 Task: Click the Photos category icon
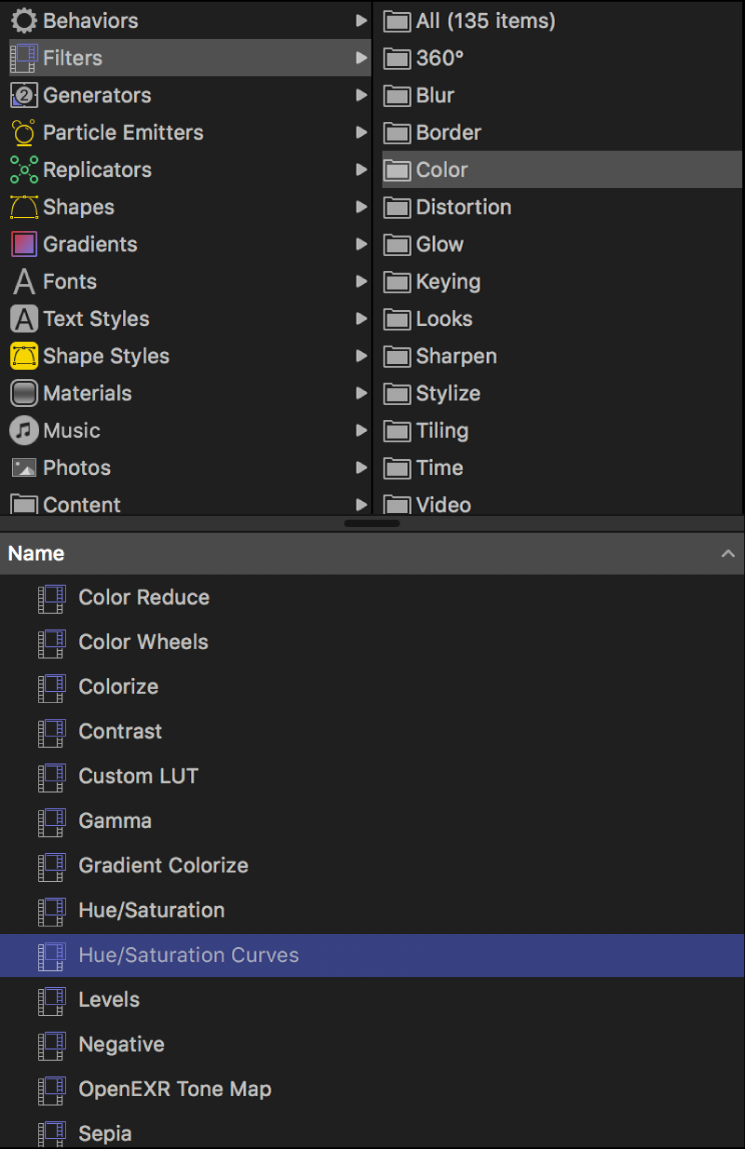[23, 468]
